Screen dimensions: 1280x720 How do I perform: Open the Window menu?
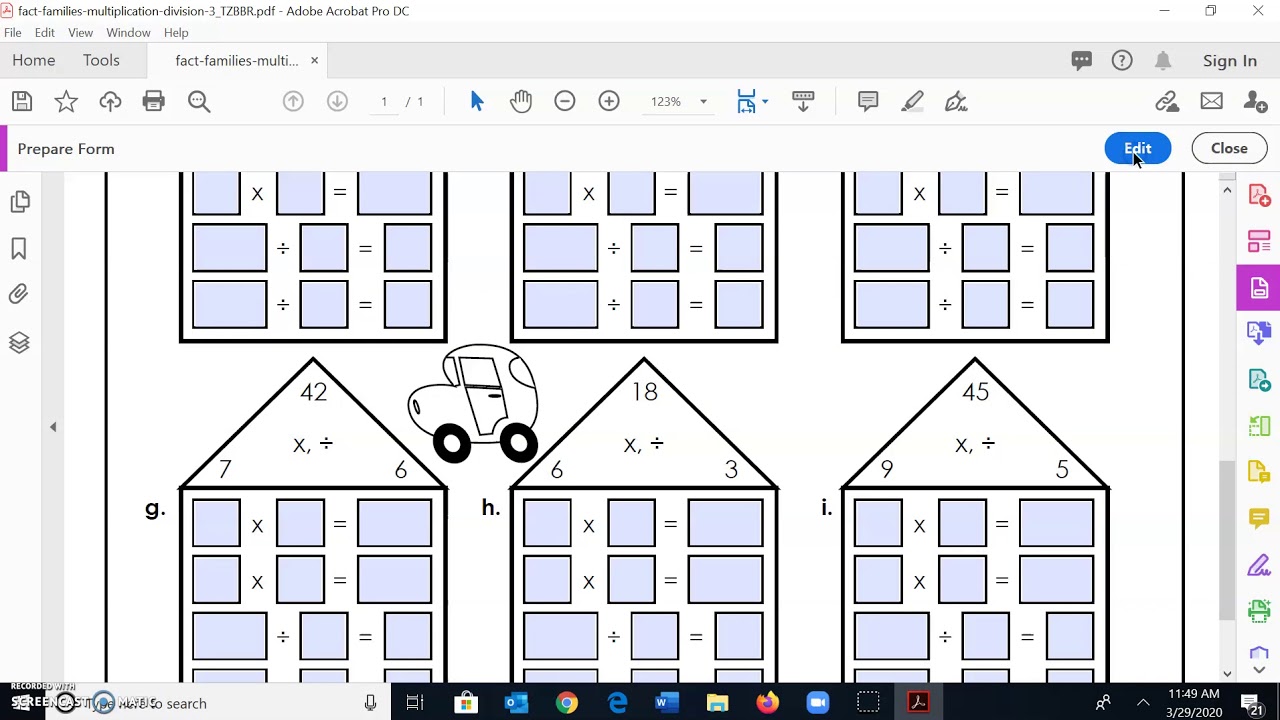point(128,32)
